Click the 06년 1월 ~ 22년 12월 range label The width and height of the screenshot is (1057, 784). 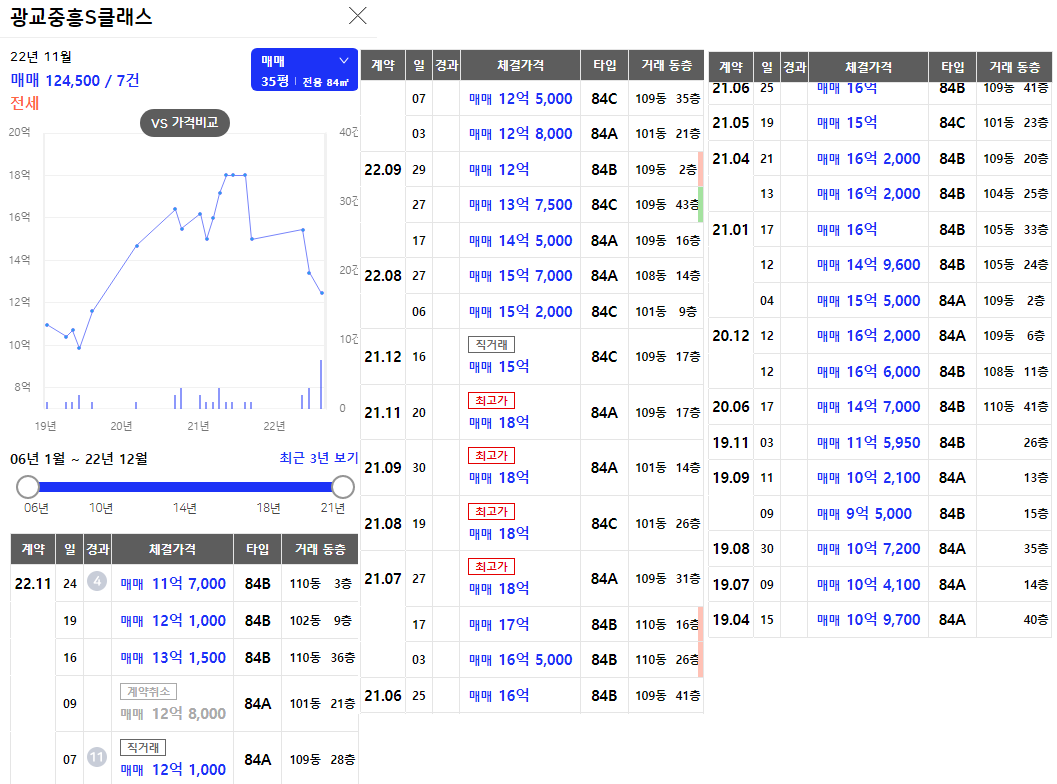[x=79, y=459]
